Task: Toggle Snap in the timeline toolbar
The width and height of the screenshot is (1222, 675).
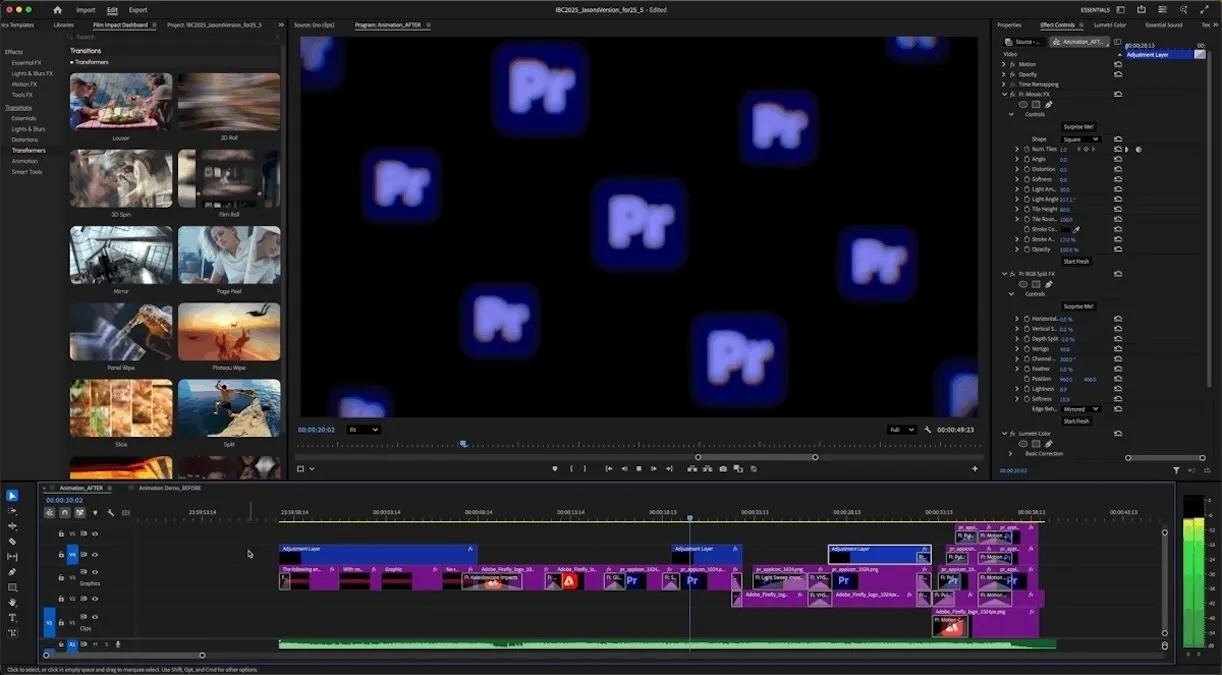Action: pyautogui.click(x=64, y=513)
